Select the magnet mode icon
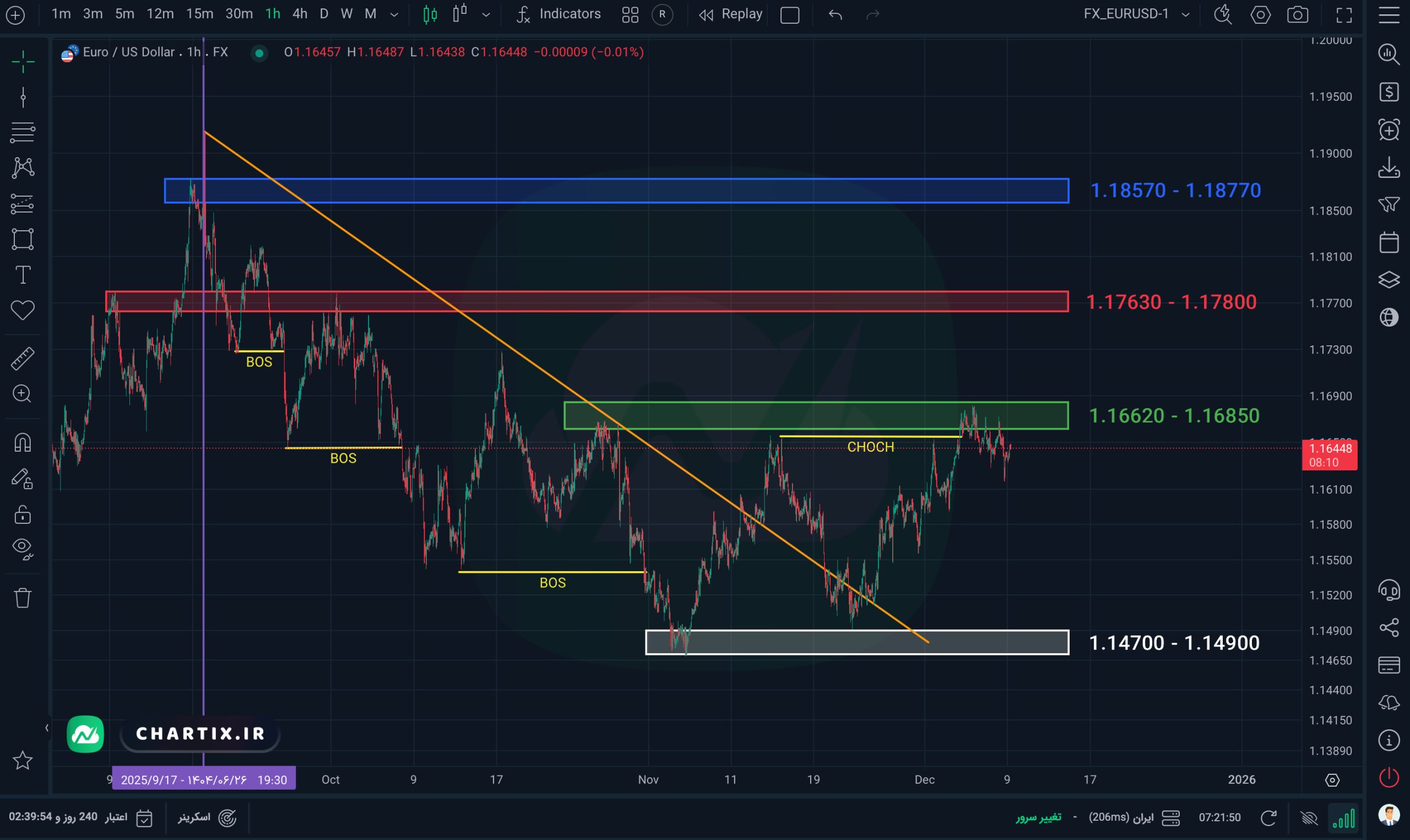 tap(23, 443)
